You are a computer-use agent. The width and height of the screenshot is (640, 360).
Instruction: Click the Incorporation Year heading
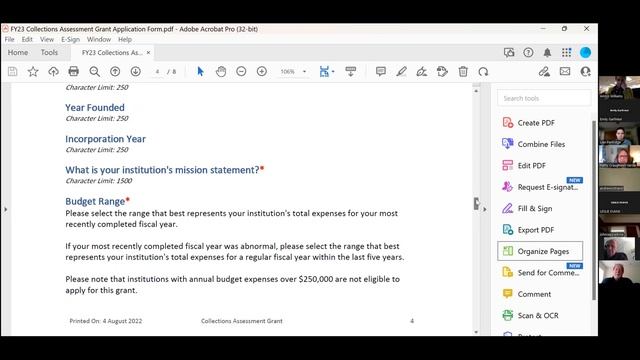tap(105, 139)
